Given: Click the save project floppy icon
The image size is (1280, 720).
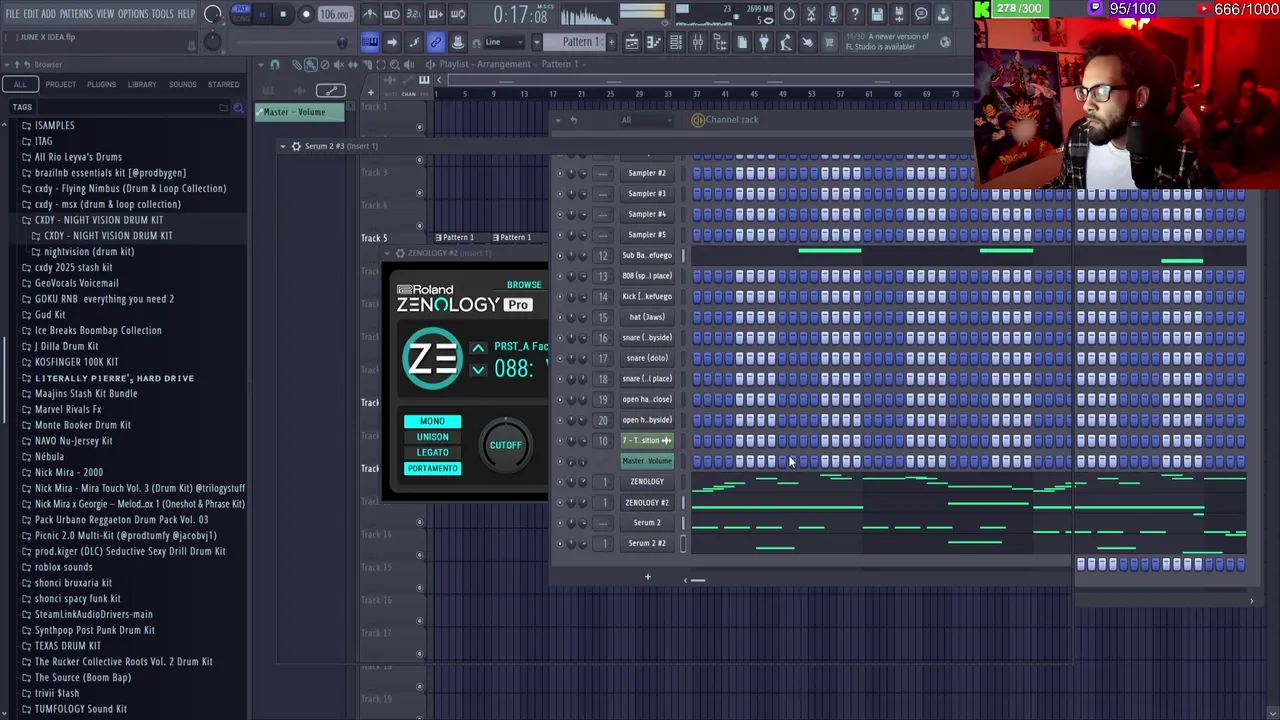Looking at the screenshot, I should coord(877,14).
